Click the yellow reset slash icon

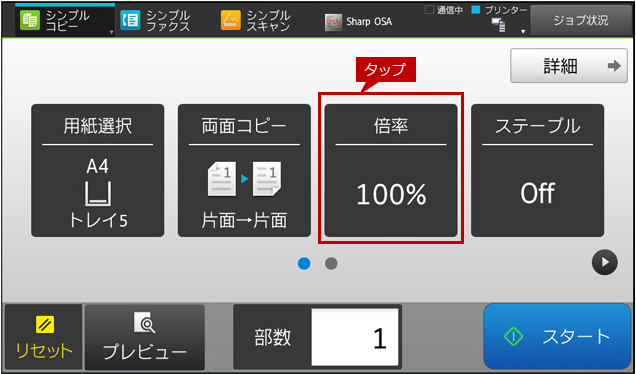[x=44, y=325]
